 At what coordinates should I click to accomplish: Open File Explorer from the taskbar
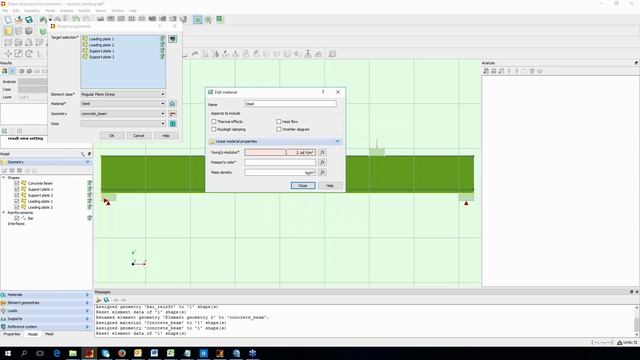pos(73,353)
